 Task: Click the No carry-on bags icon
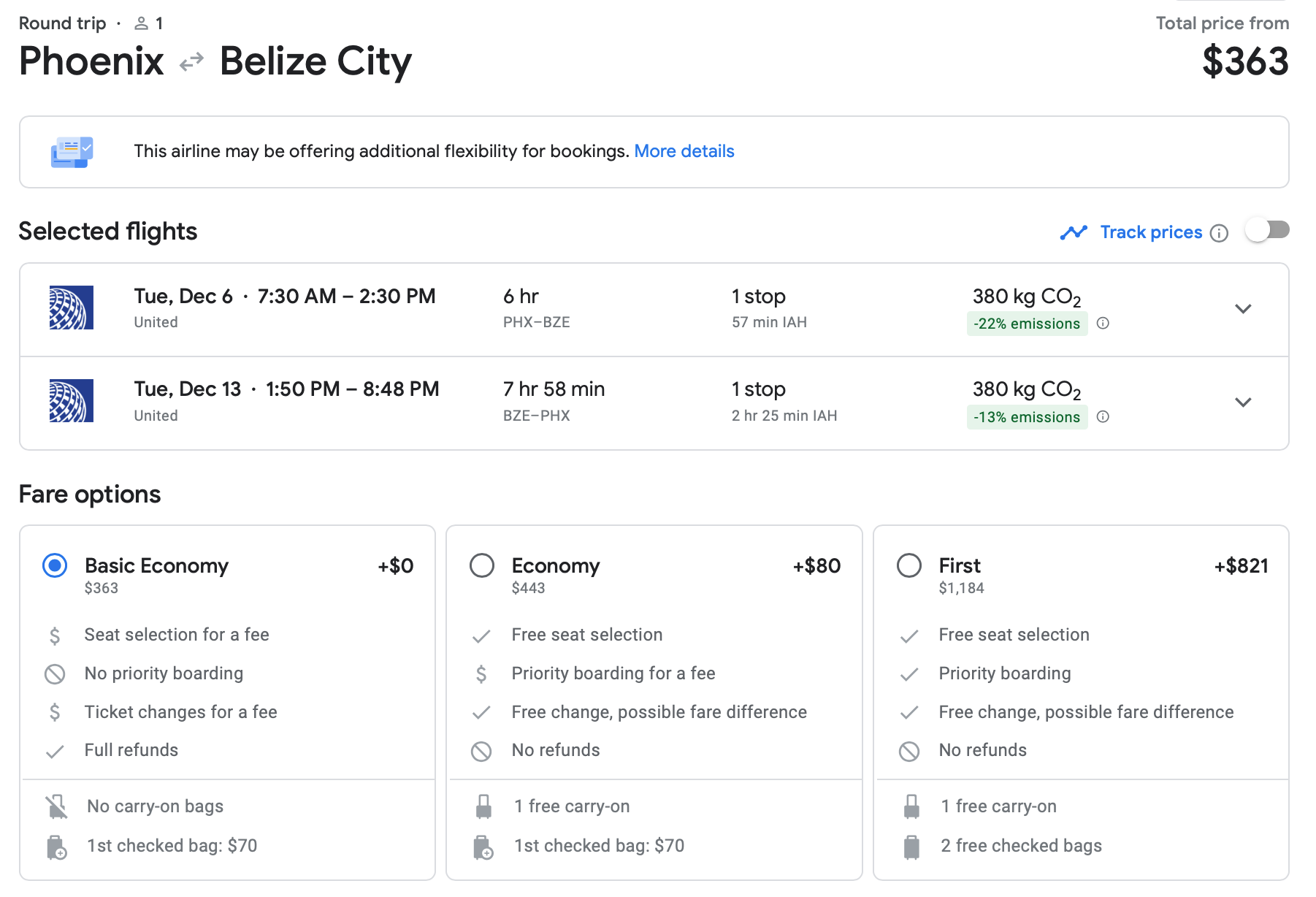click(56, 806)
